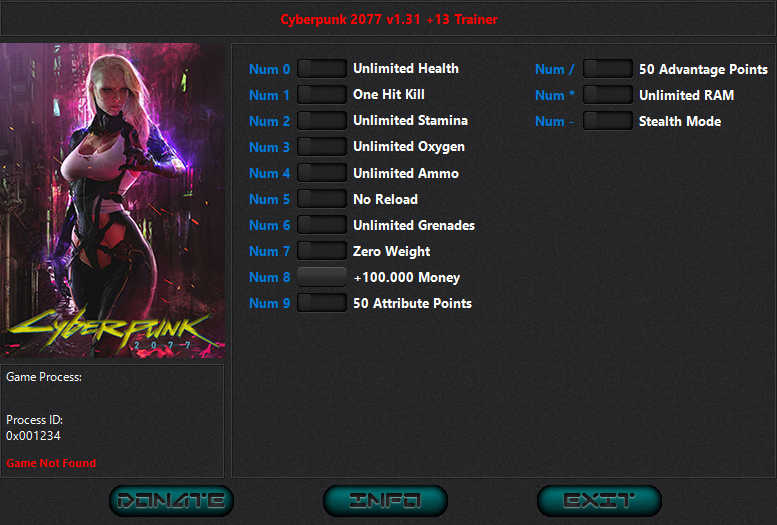Image resolution: width=777 pixels, height=525 pixels.
Task: Switch on Stealth Mode toggle
Action: 608,121
